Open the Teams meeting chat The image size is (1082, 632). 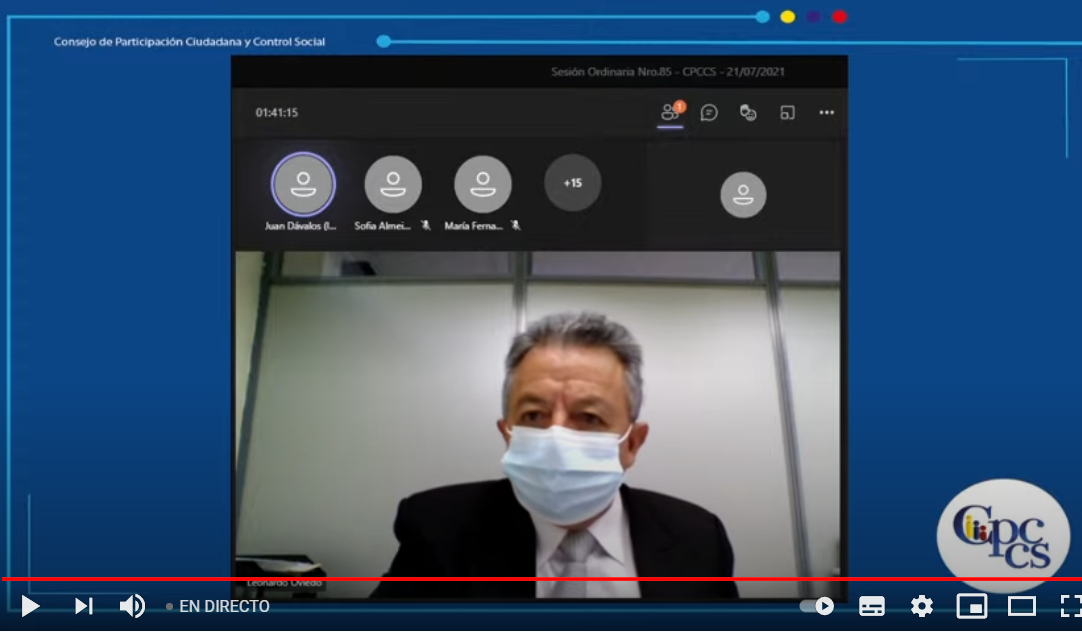709,112
